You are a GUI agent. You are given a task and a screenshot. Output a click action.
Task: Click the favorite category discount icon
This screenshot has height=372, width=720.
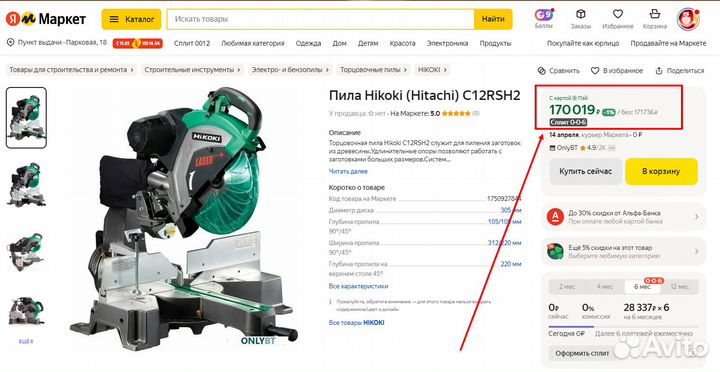click(556, 251)
